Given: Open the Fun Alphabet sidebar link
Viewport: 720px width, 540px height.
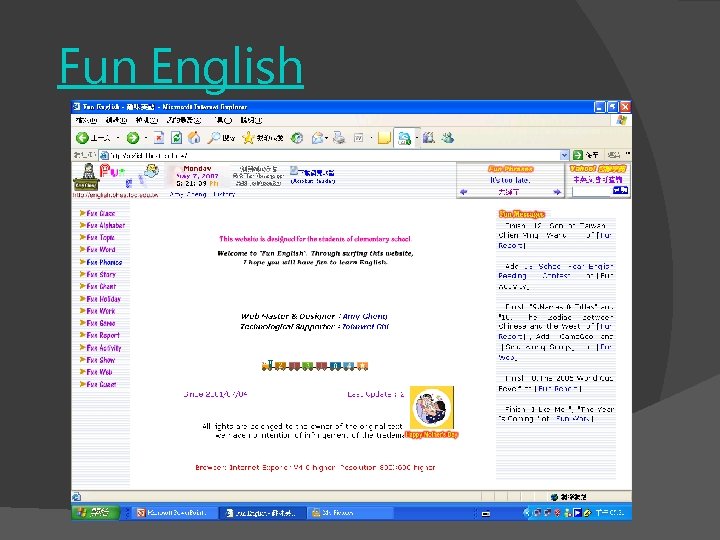Looking at the screenshot, I should (106, 225).
